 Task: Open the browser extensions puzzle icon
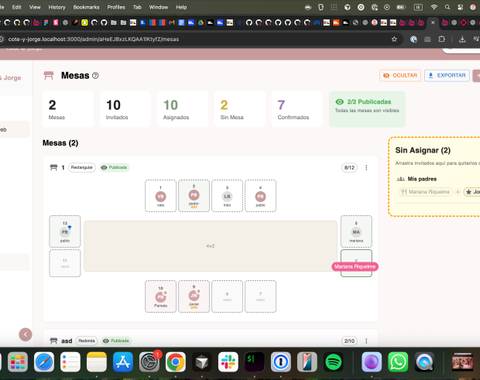tap(442, 39)
